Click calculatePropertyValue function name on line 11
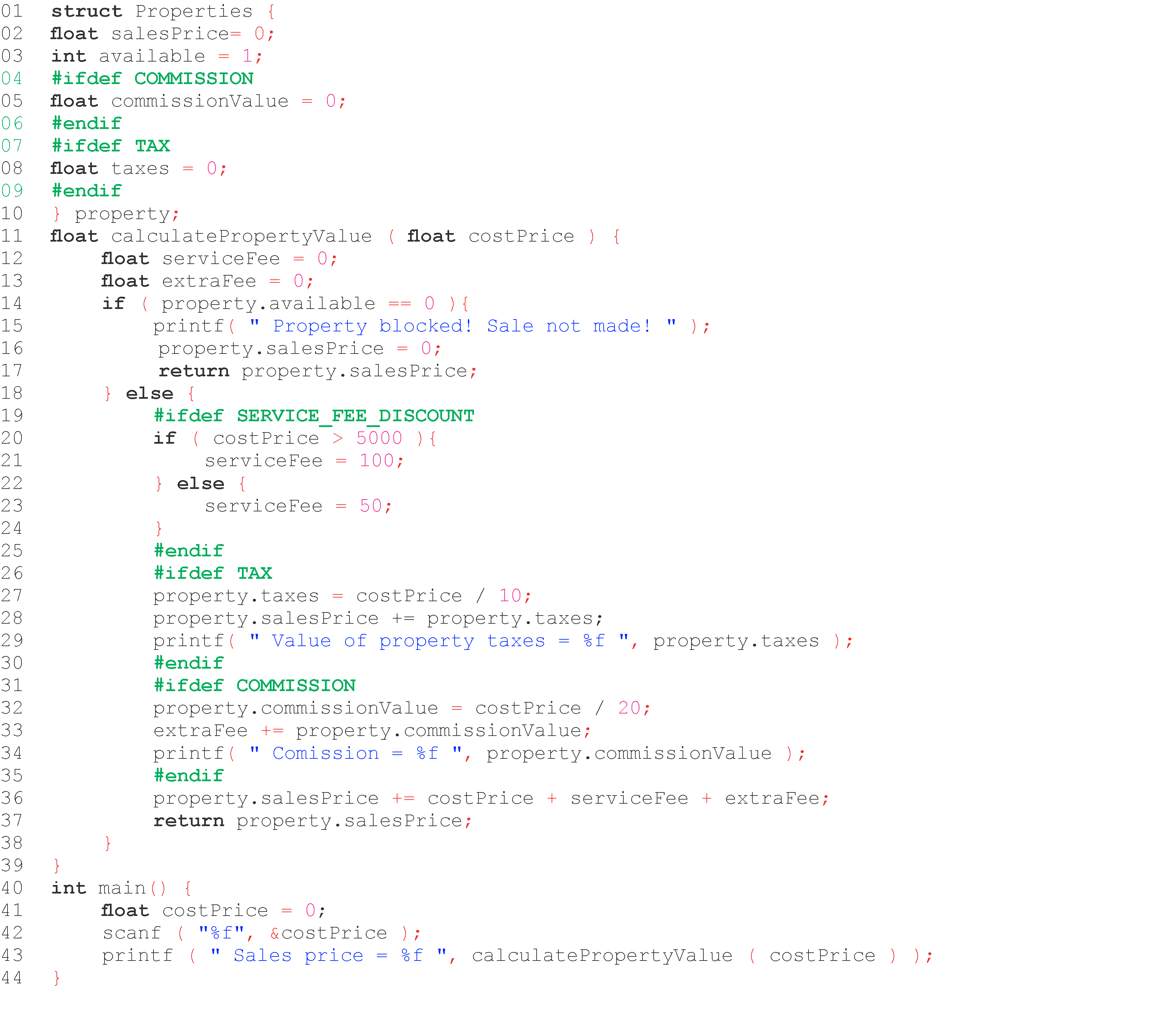Screen dimensions: 1176x1016 point(241,236)
